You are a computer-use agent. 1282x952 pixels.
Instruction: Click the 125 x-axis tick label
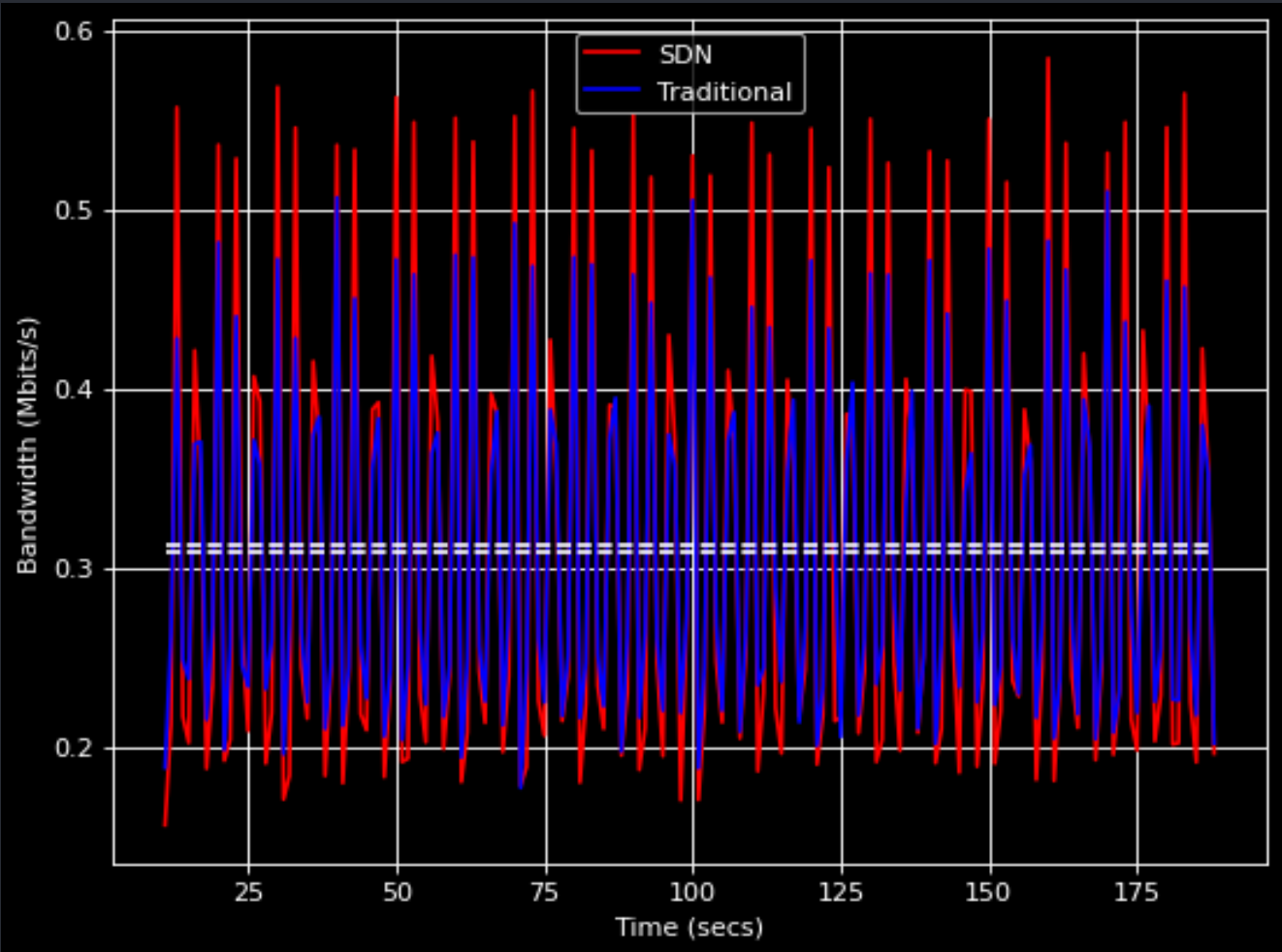click(x=841, y=892)
